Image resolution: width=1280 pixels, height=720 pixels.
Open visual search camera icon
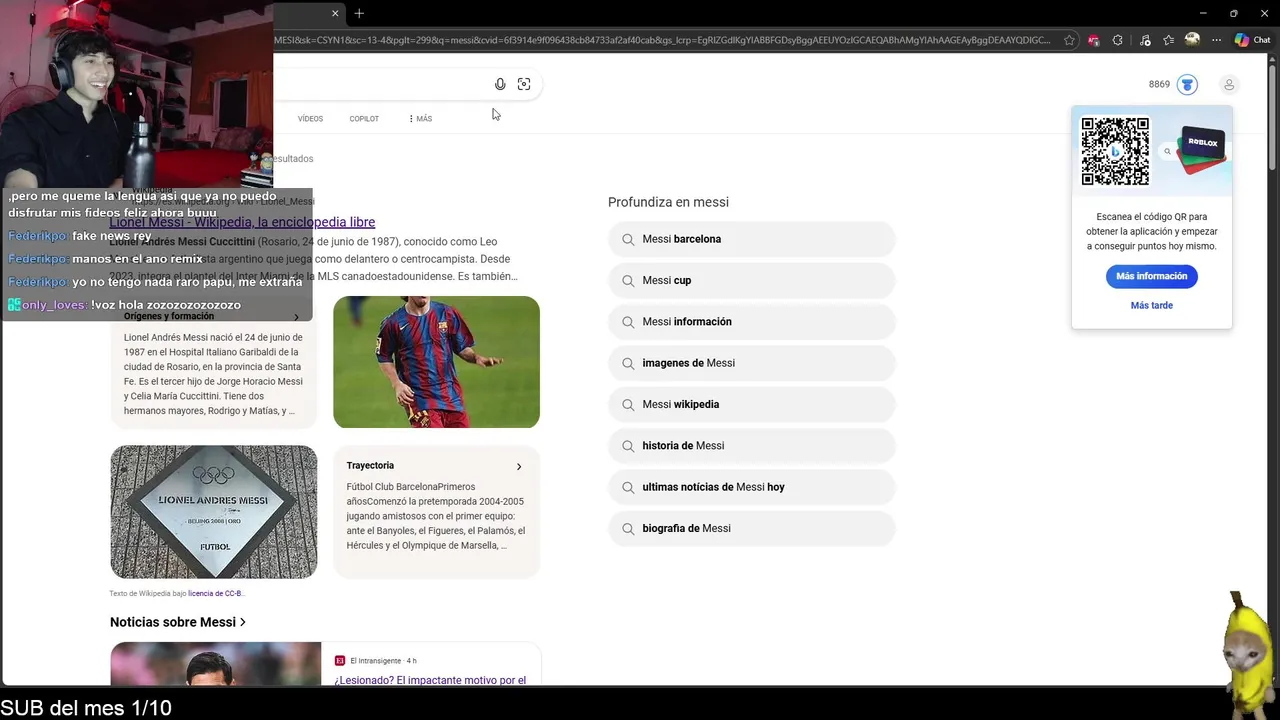click(x=524, y=84)
